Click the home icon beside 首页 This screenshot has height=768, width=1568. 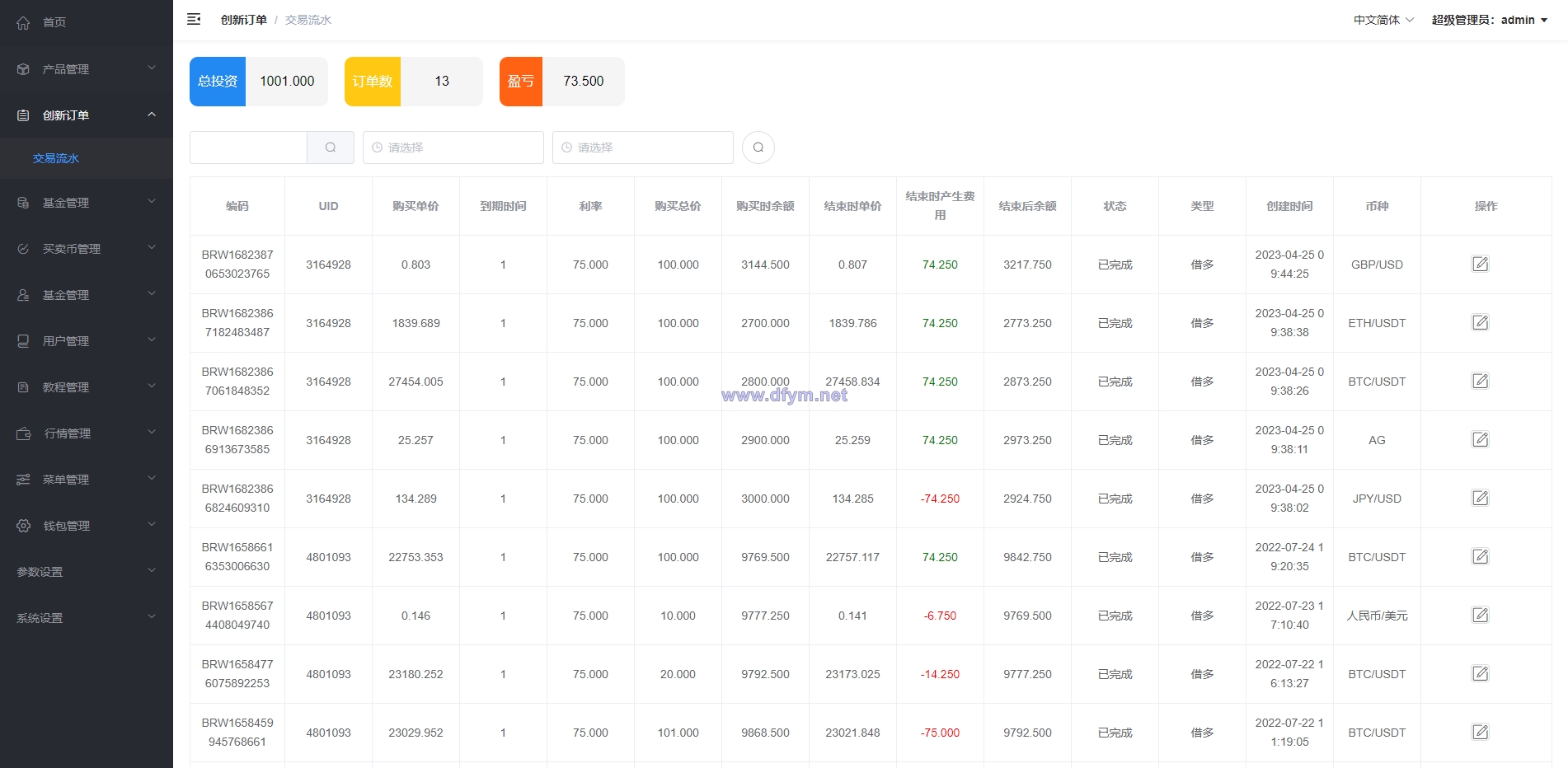(23, 22)
